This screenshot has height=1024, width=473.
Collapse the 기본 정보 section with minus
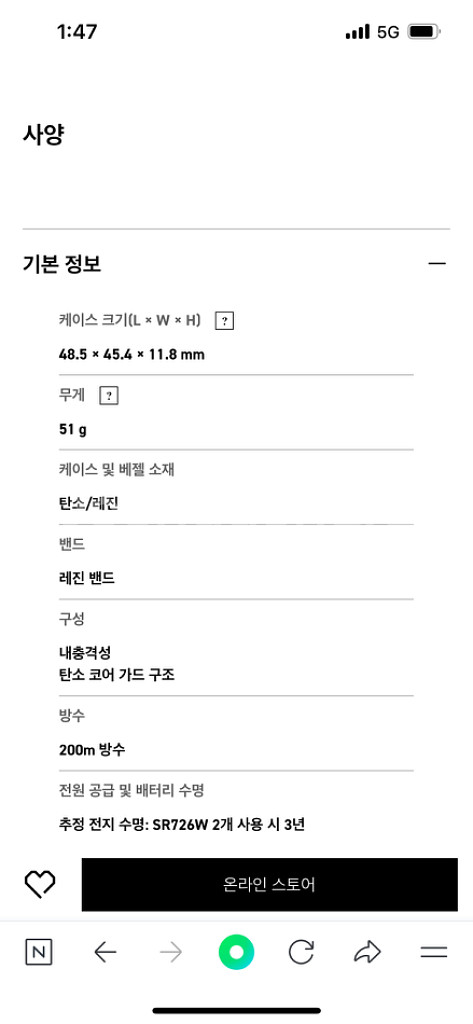click(437, 264)
